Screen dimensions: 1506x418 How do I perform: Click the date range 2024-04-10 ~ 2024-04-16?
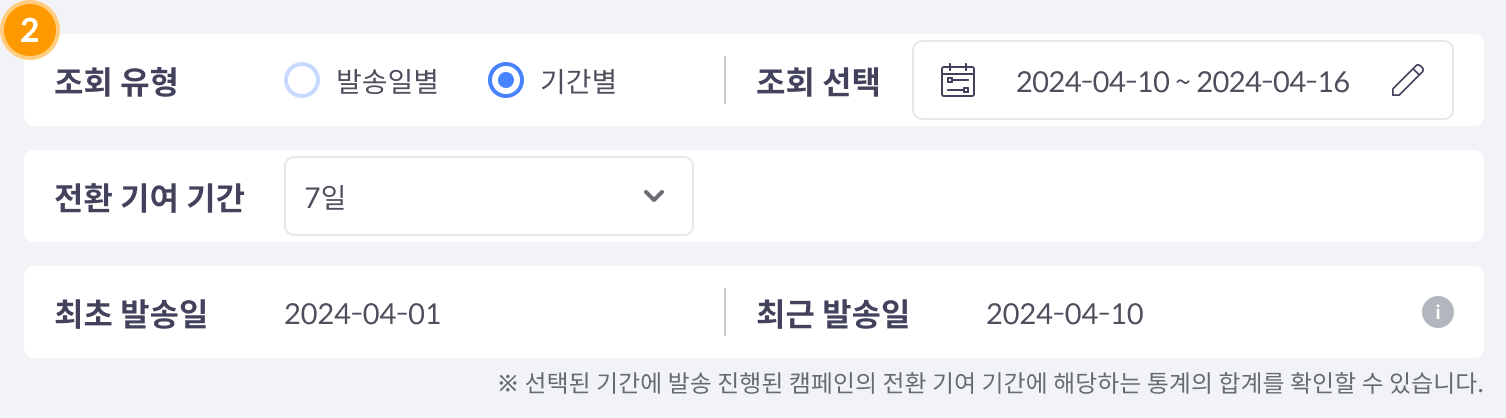1182,81
